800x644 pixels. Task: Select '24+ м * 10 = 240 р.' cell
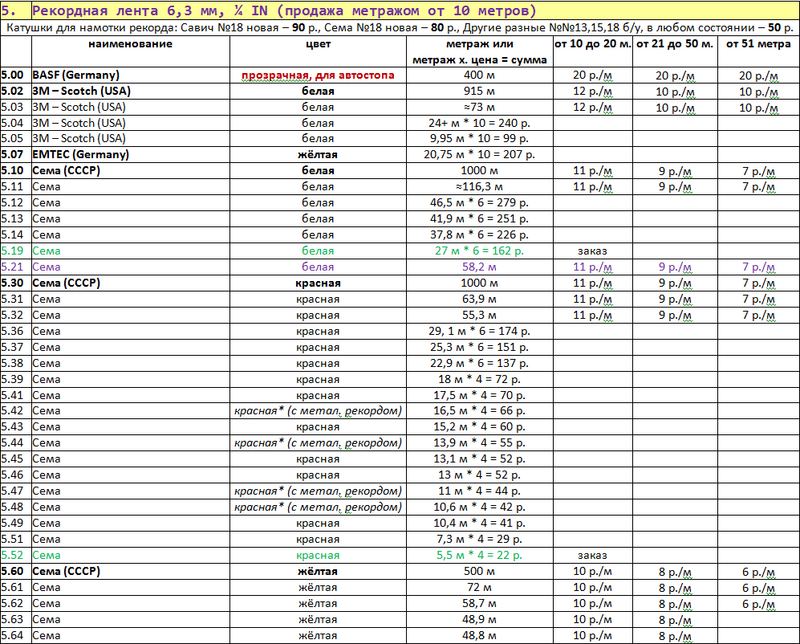(480, 123)
